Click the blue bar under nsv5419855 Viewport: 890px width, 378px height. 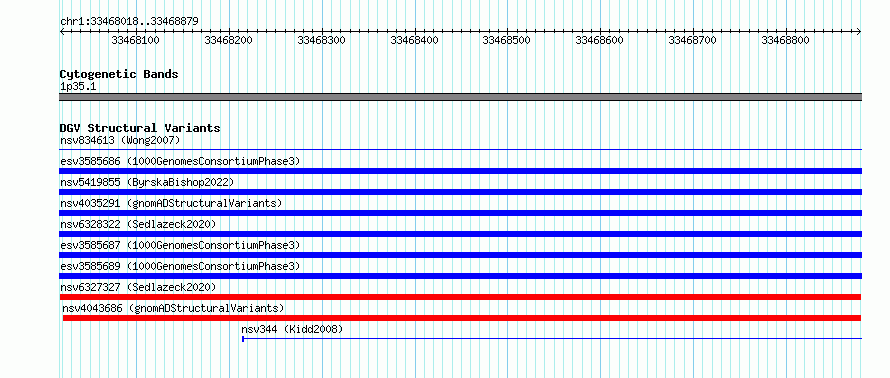click(461, 192)
